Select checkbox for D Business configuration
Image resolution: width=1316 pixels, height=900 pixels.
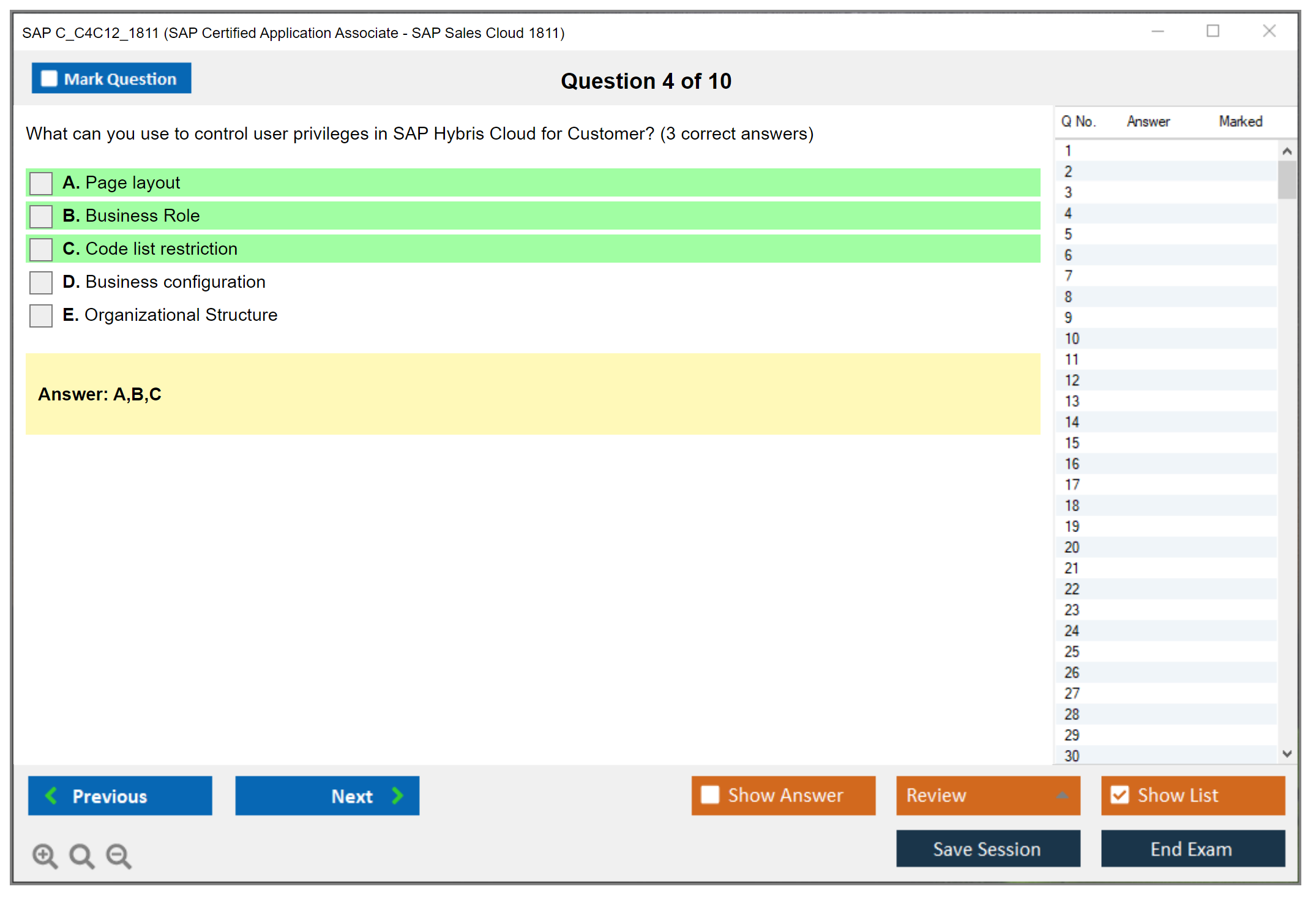click(x=41, y=282)
